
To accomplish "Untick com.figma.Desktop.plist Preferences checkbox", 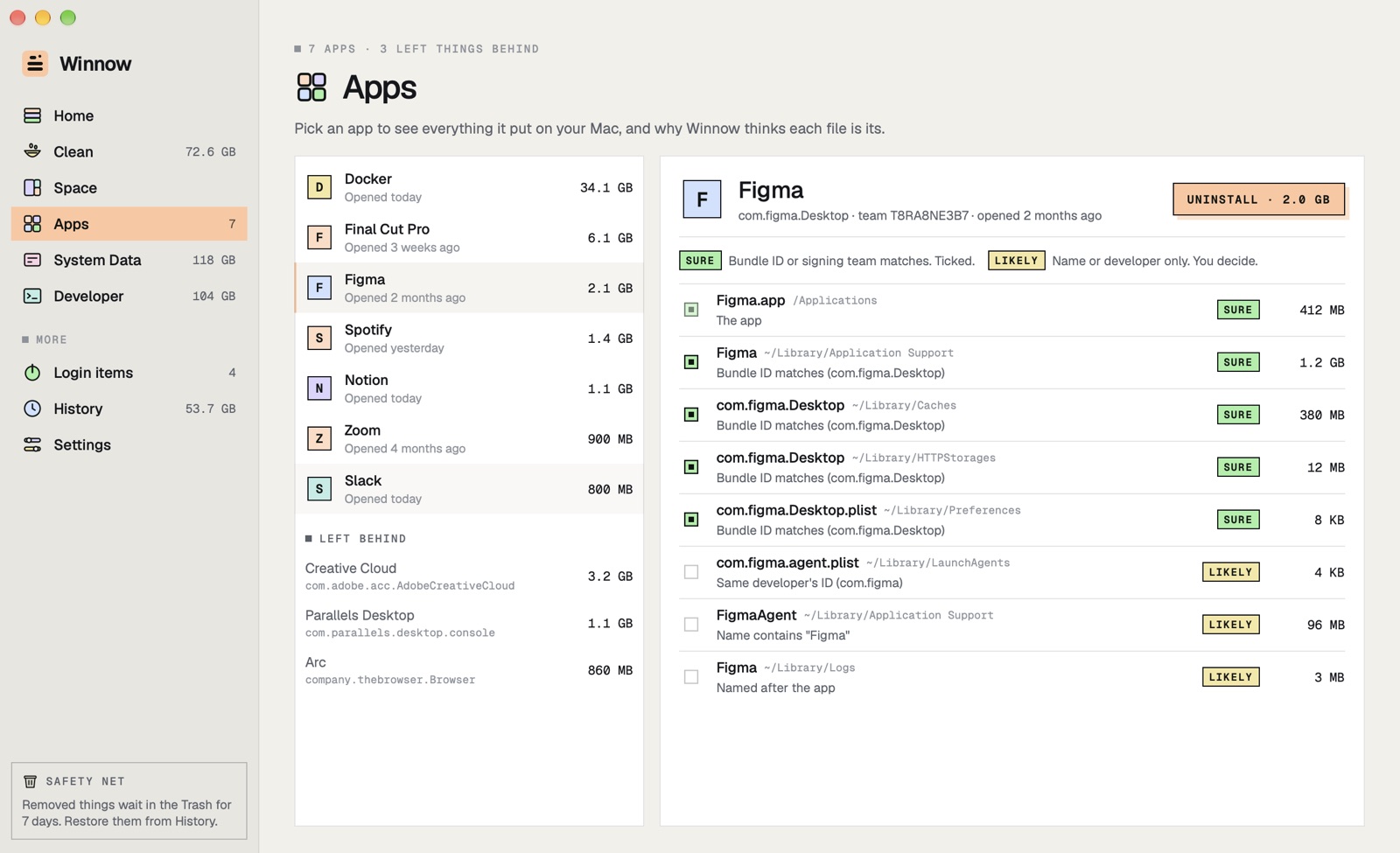I will [691, 520].
